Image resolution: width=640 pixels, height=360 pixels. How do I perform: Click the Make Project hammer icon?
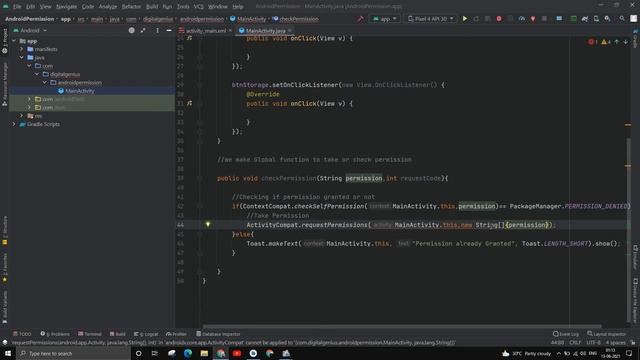tap(360, 19)
